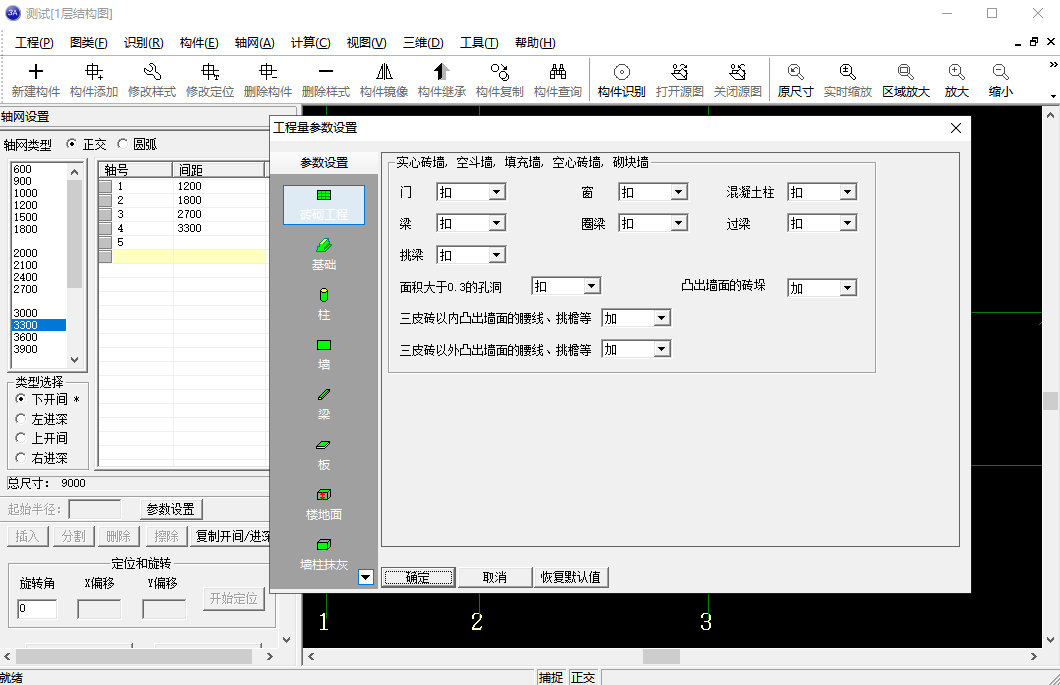Viewport: 1060px width, 685px height.
Task: Open the 计算(C) menu
Action: (x=310, y=43)
